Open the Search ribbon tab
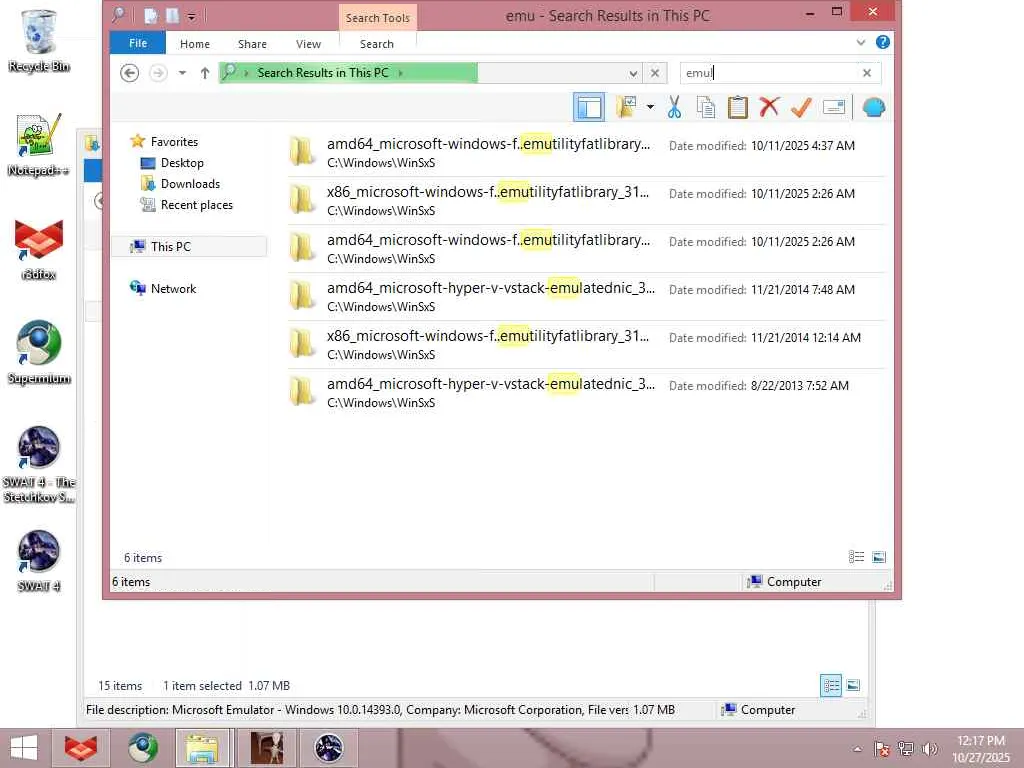The image size is (1024, 768). tap(377, 44)
